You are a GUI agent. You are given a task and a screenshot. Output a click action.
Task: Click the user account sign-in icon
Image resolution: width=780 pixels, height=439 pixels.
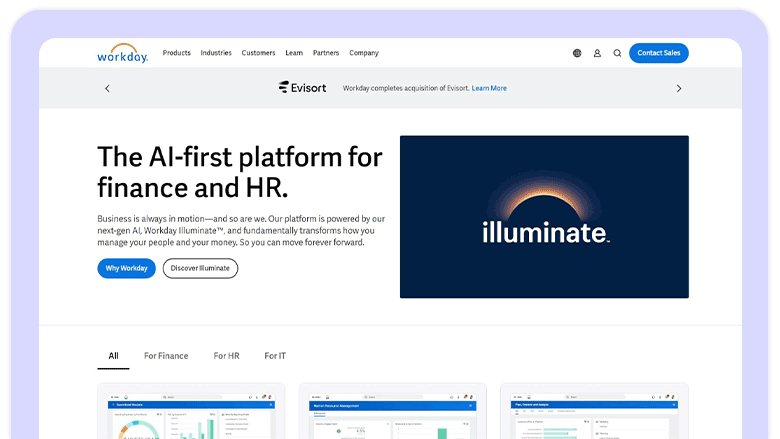point(597,53)
